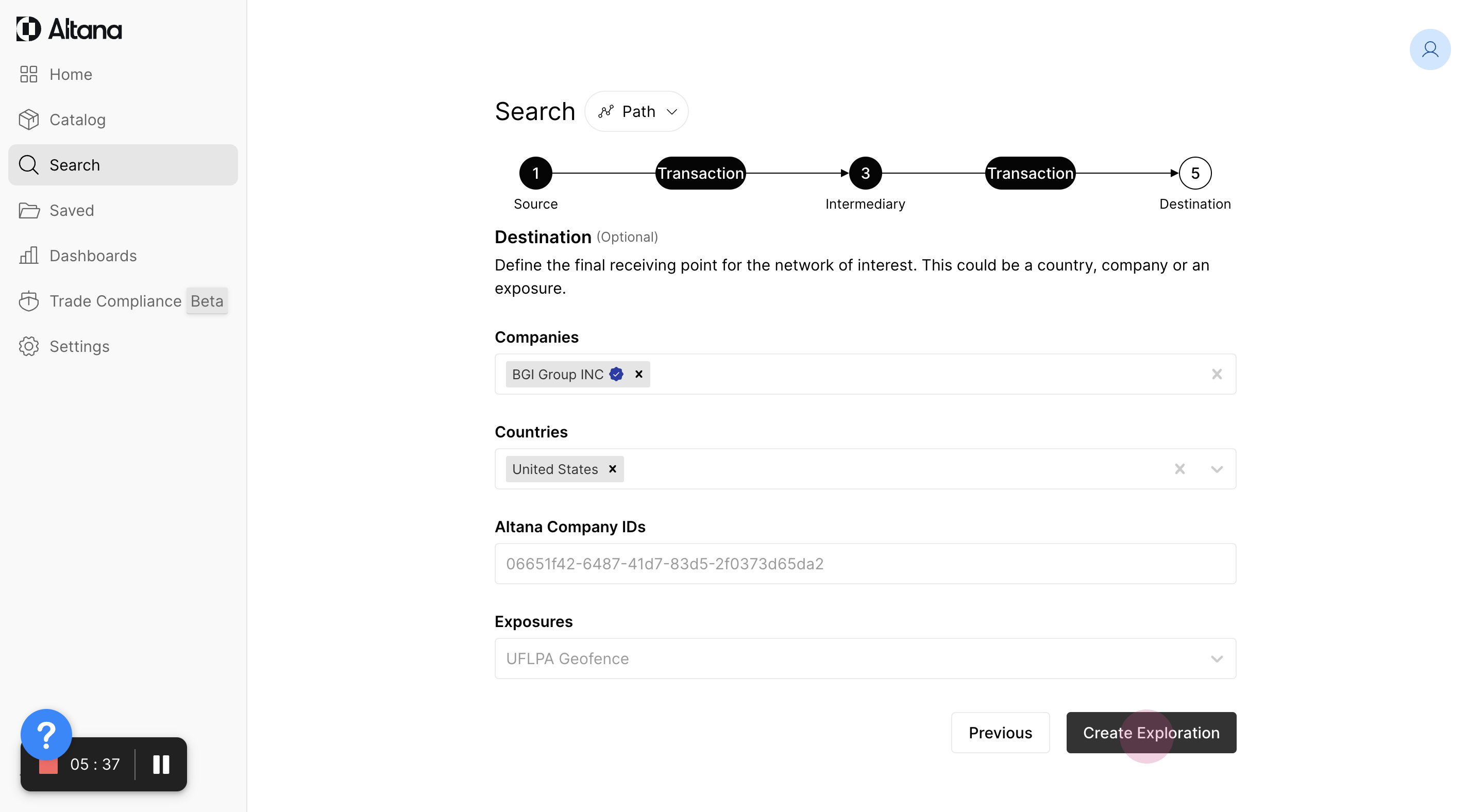1484x812 pixels.
Task: Go to Catalog in sidebar
Action: point(77,120)
